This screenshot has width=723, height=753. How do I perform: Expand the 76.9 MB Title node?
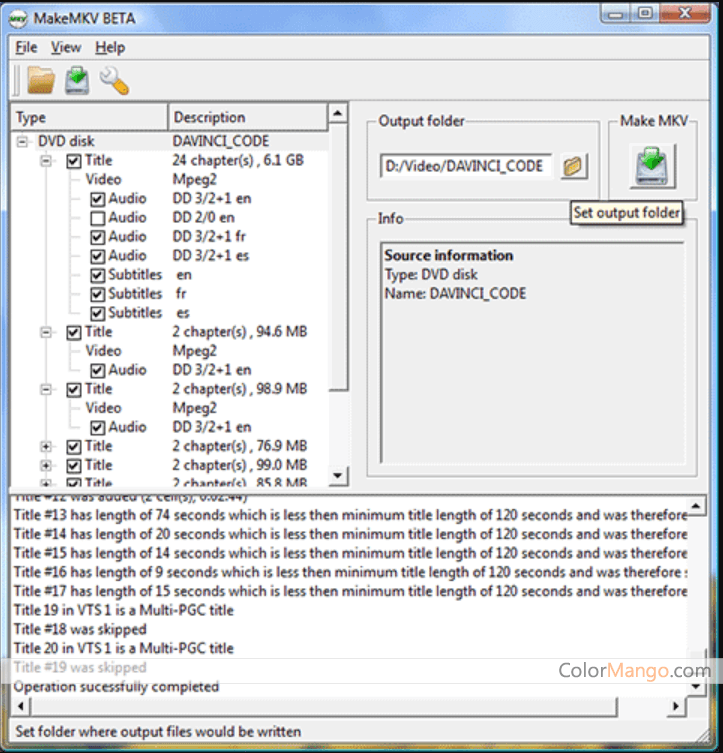tap(46, 446)
